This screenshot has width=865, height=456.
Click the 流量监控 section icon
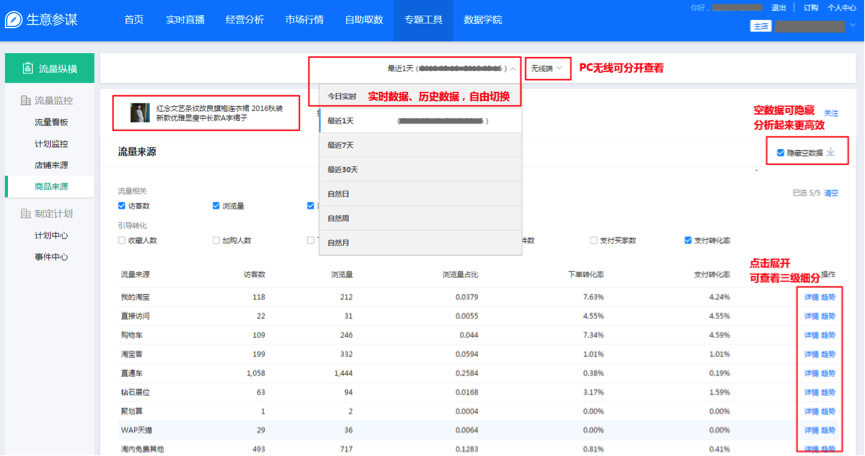[x=26, y=101]
